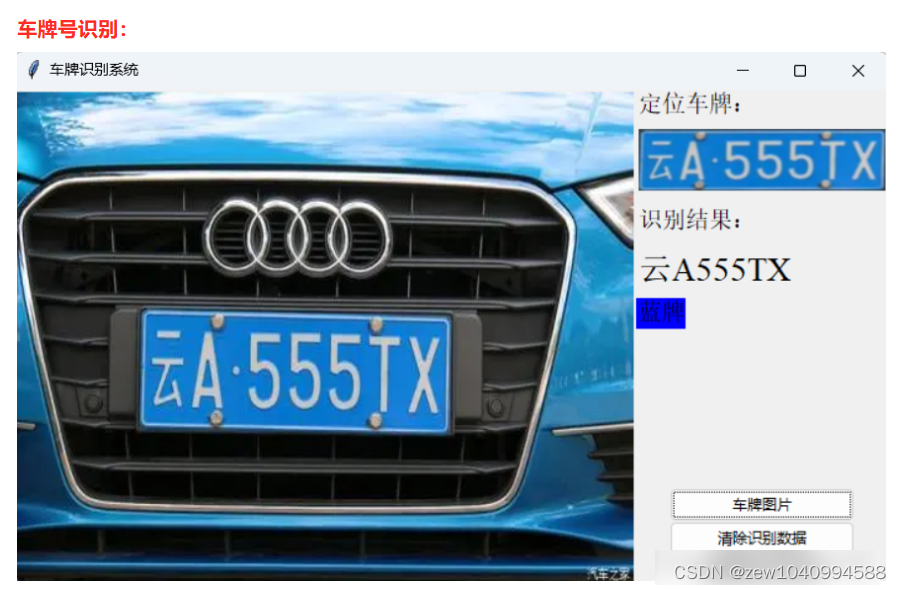Close the 车牌识别系统 window

(x=858, y=71)
